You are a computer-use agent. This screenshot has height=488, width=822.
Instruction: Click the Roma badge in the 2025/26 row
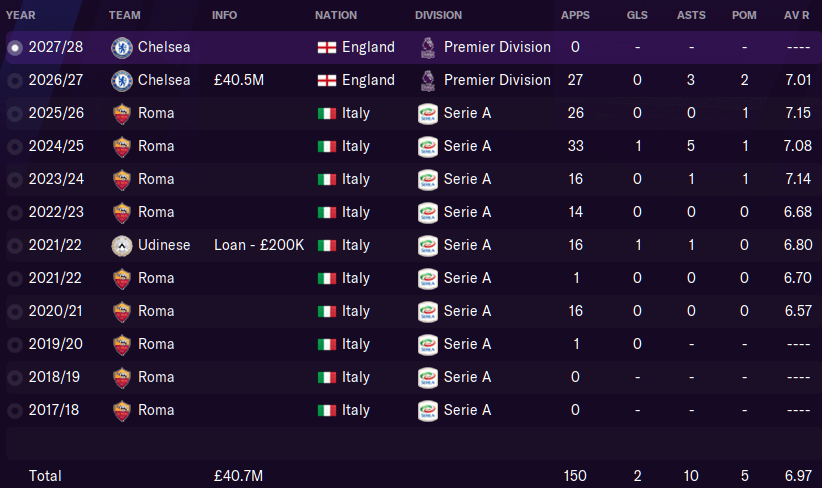point(122,114)
